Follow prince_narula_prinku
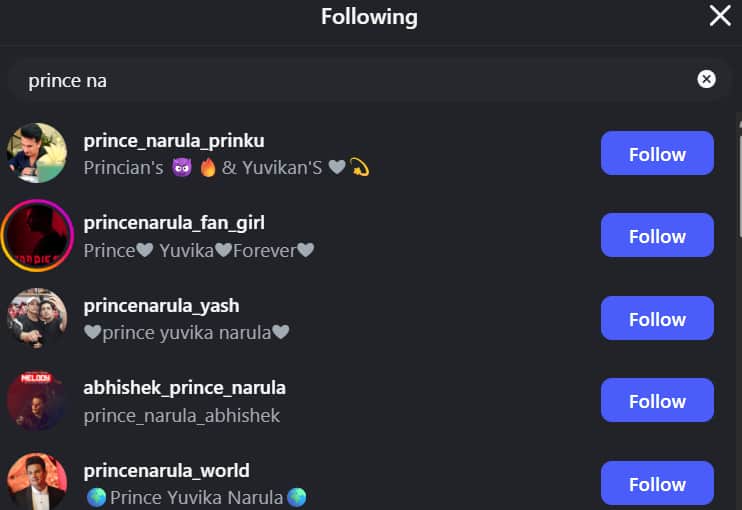742x510 pixels. [657, 153]
